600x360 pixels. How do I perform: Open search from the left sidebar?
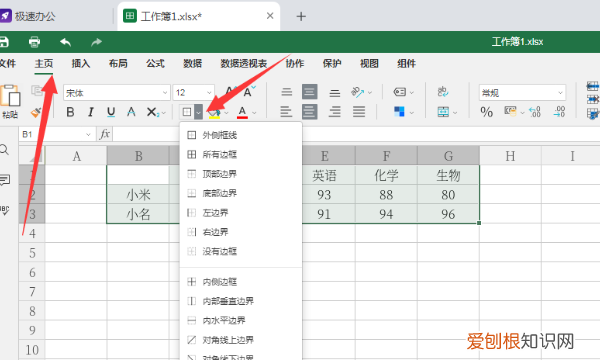(4, 150)
